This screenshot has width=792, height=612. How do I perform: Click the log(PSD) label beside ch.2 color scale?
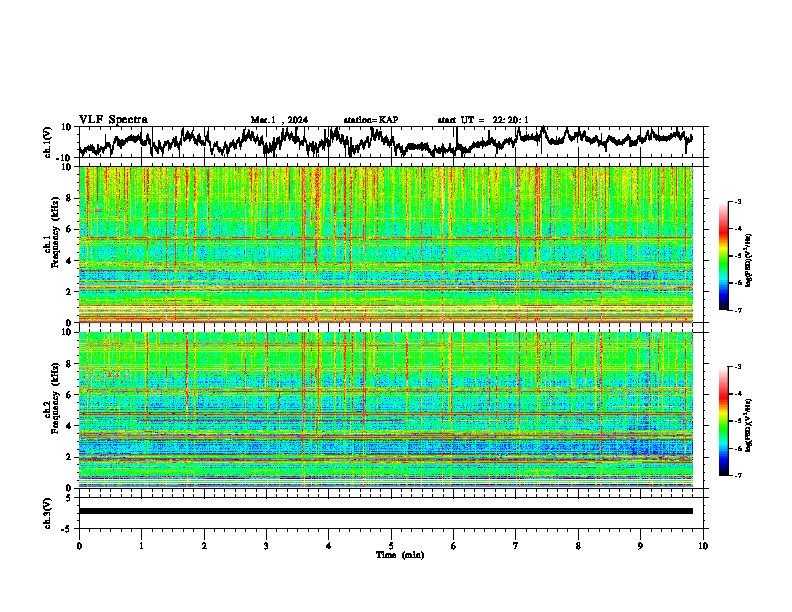click(x=749, y=425)
